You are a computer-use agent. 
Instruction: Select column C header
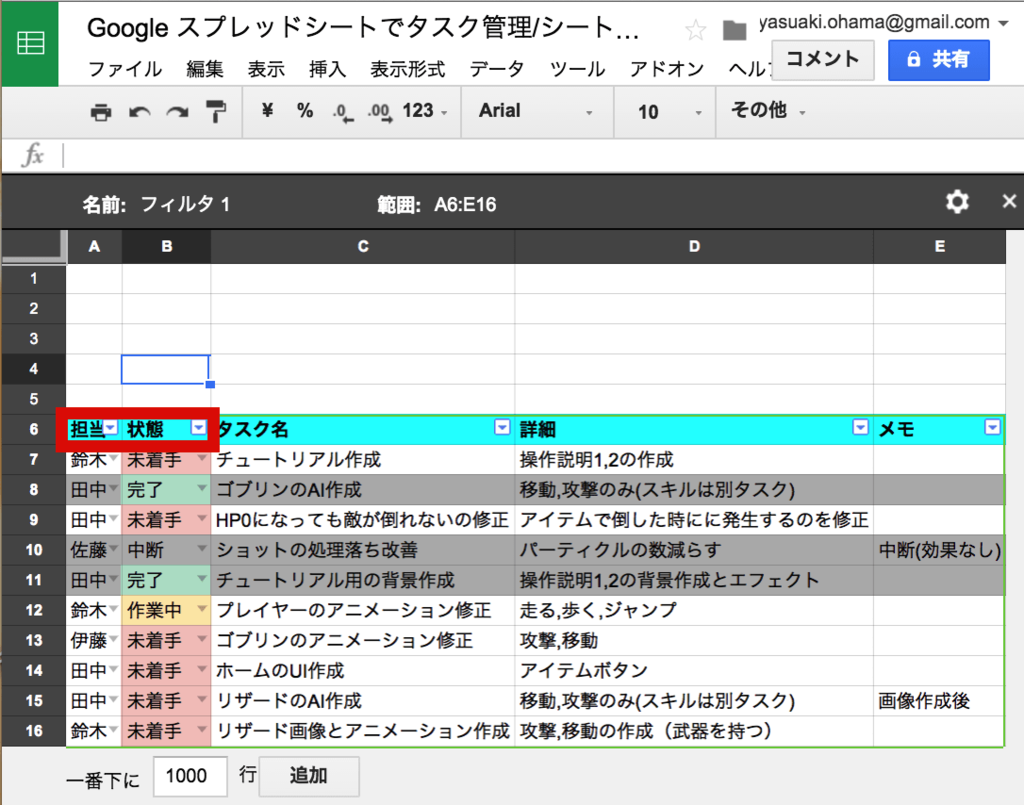pyautogui.click(x=362, y=246)
